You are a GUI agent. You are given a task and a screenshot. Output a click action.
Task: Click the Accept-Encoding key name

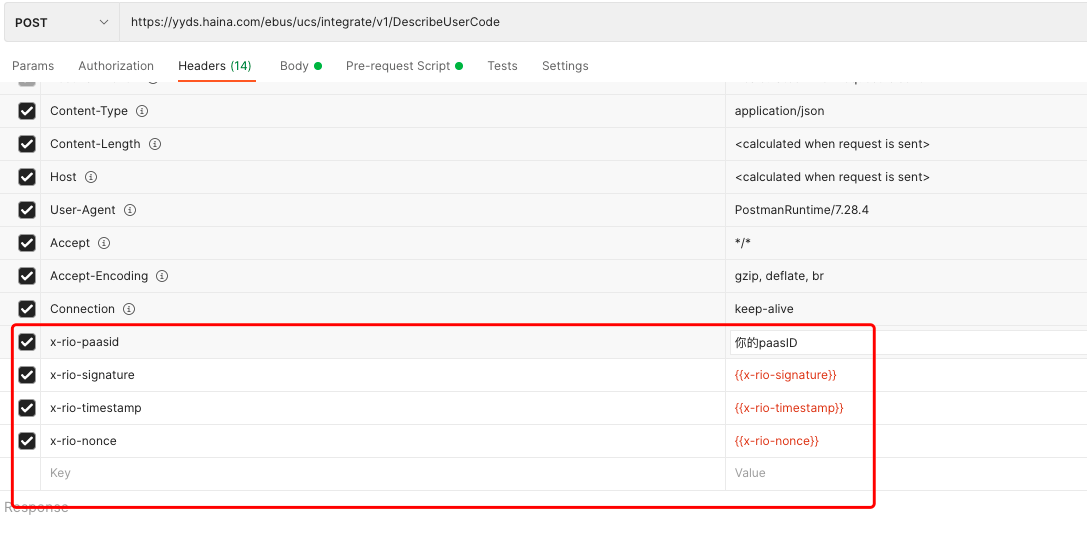point(99,276)
